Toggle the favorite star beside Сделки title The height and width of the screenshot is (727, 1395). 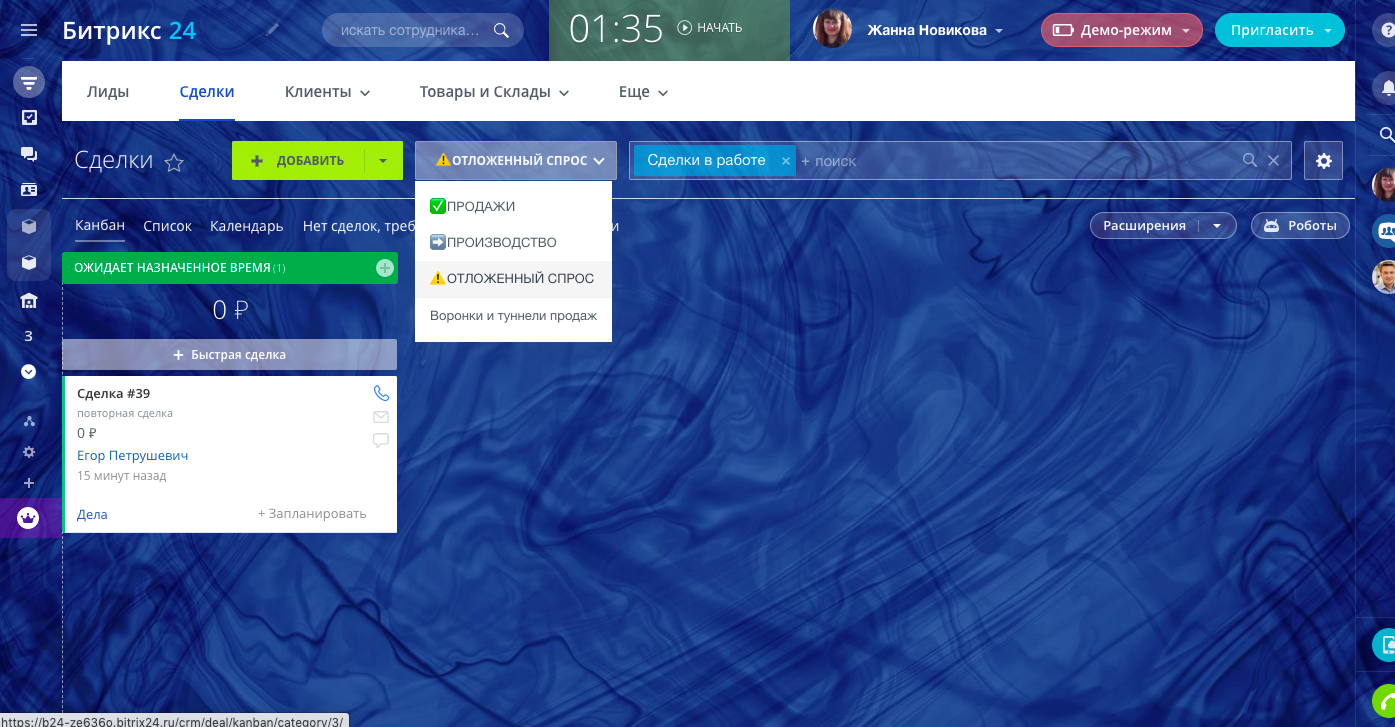pos(174,162)
